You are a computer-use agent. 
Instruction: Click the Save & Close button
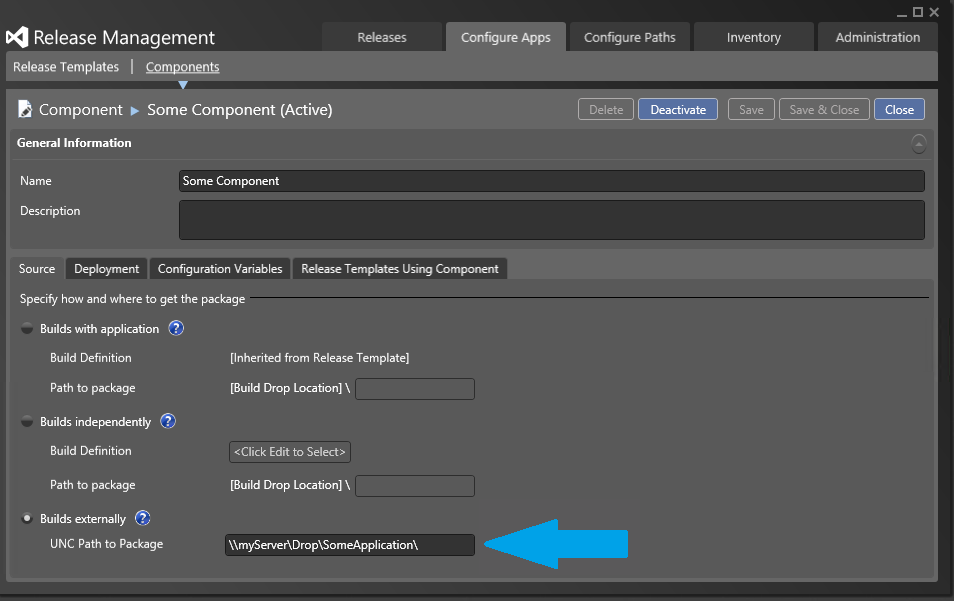click(x=824, y=109)
